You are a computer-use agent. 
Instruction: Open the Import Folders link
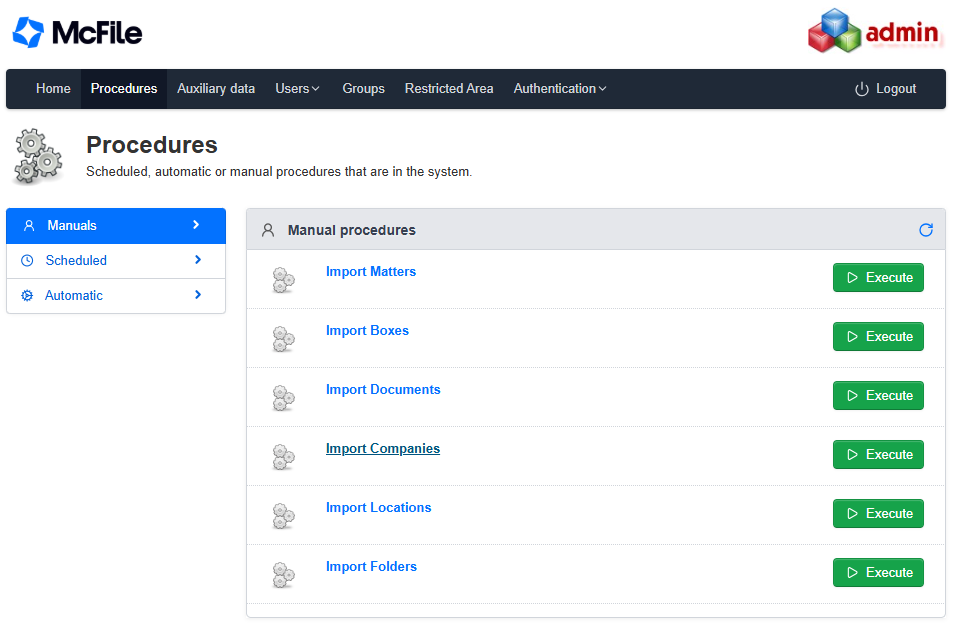click(371, 567)
